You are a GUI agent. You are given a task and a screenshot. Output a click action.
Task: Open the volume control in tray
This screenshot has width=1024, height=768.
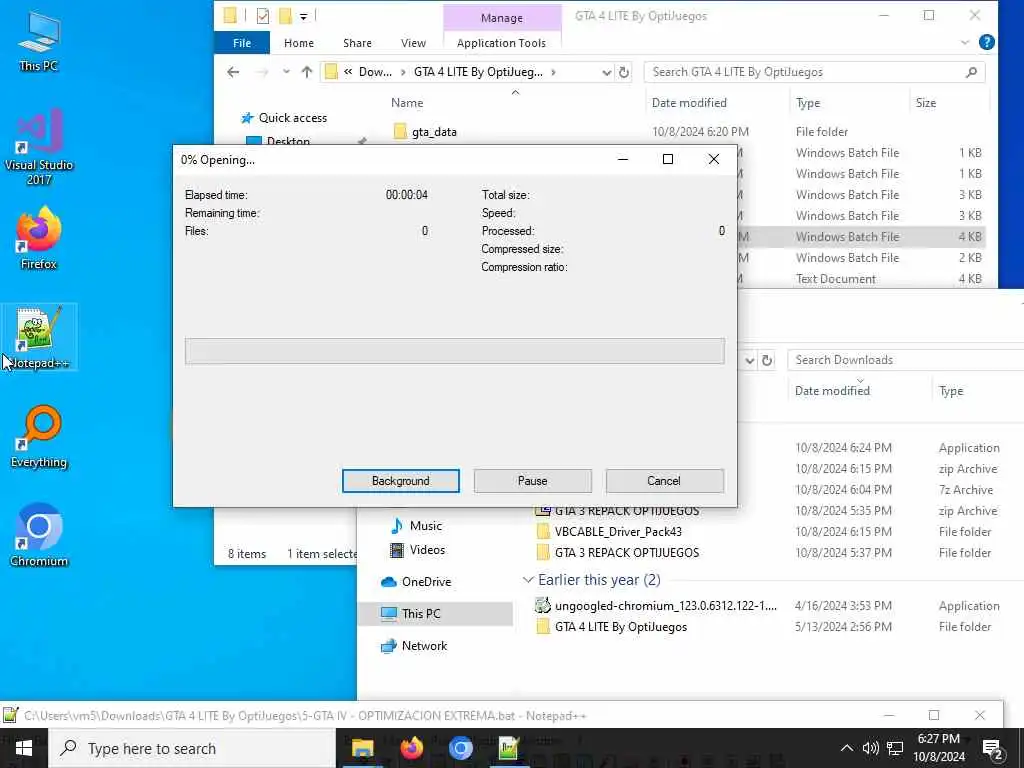click(871, 748)
